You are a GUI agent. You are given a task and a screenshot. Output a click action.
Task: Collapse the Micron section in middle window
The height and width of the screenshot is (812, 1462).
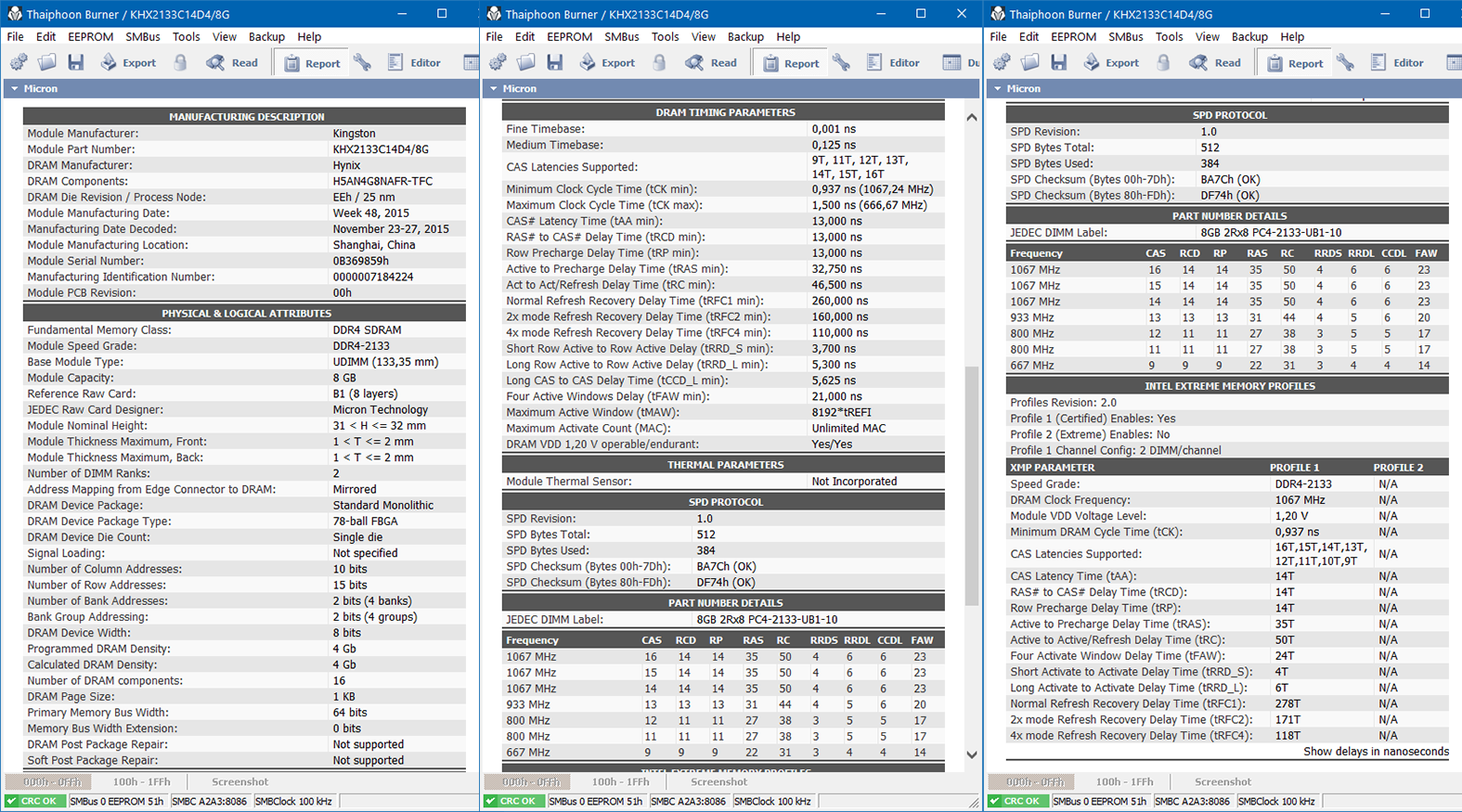[493, 89]
